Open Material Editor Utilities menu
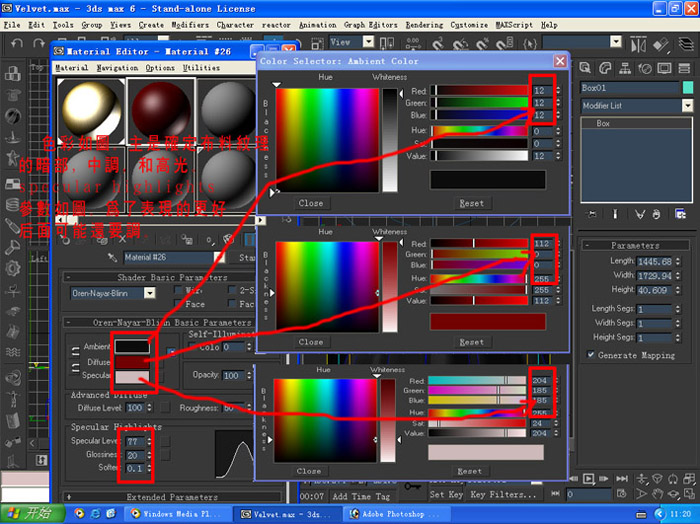This screenshot has height=524, width=700. [201, 68]
